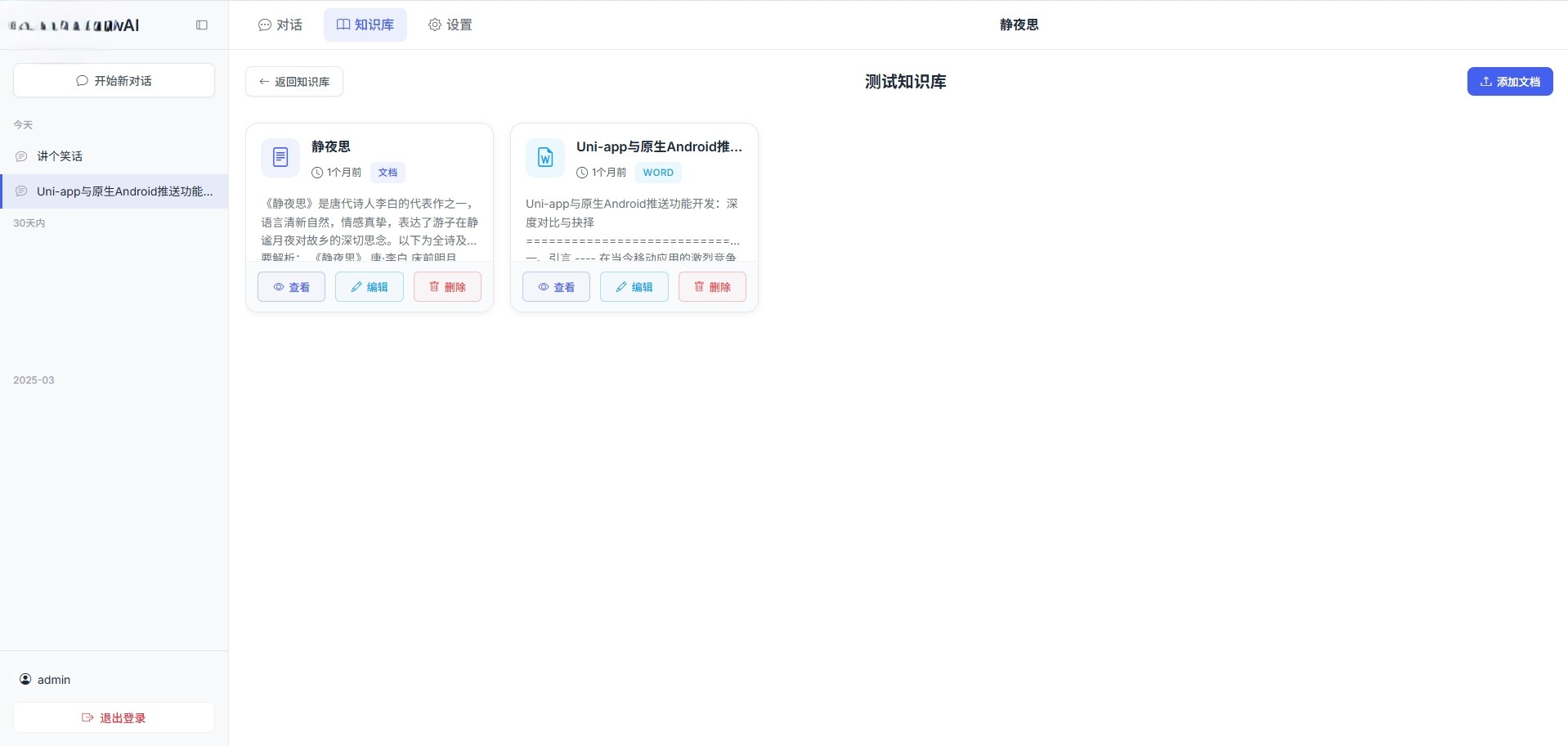Click the trash icon in 静夜思 删除 button
The image size is (1568, 746).
[434, 287]
